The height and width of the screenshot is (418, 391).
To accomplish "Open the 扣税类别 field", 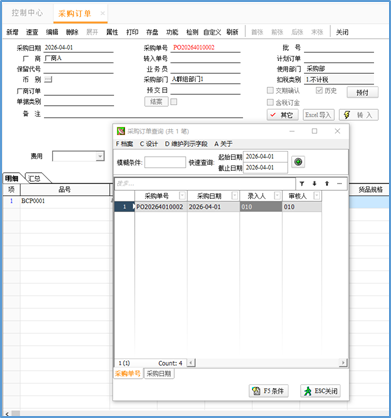I will click(x=339, y=80).
